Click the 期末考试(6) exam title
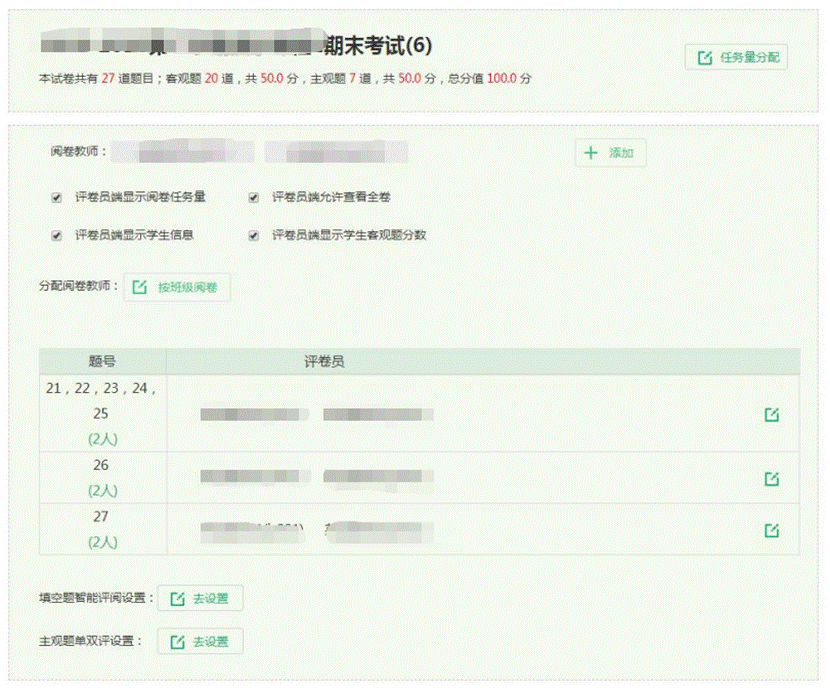The width and height of the screenshot is (830, 691). pyautogui.click(x=374, y=47)
